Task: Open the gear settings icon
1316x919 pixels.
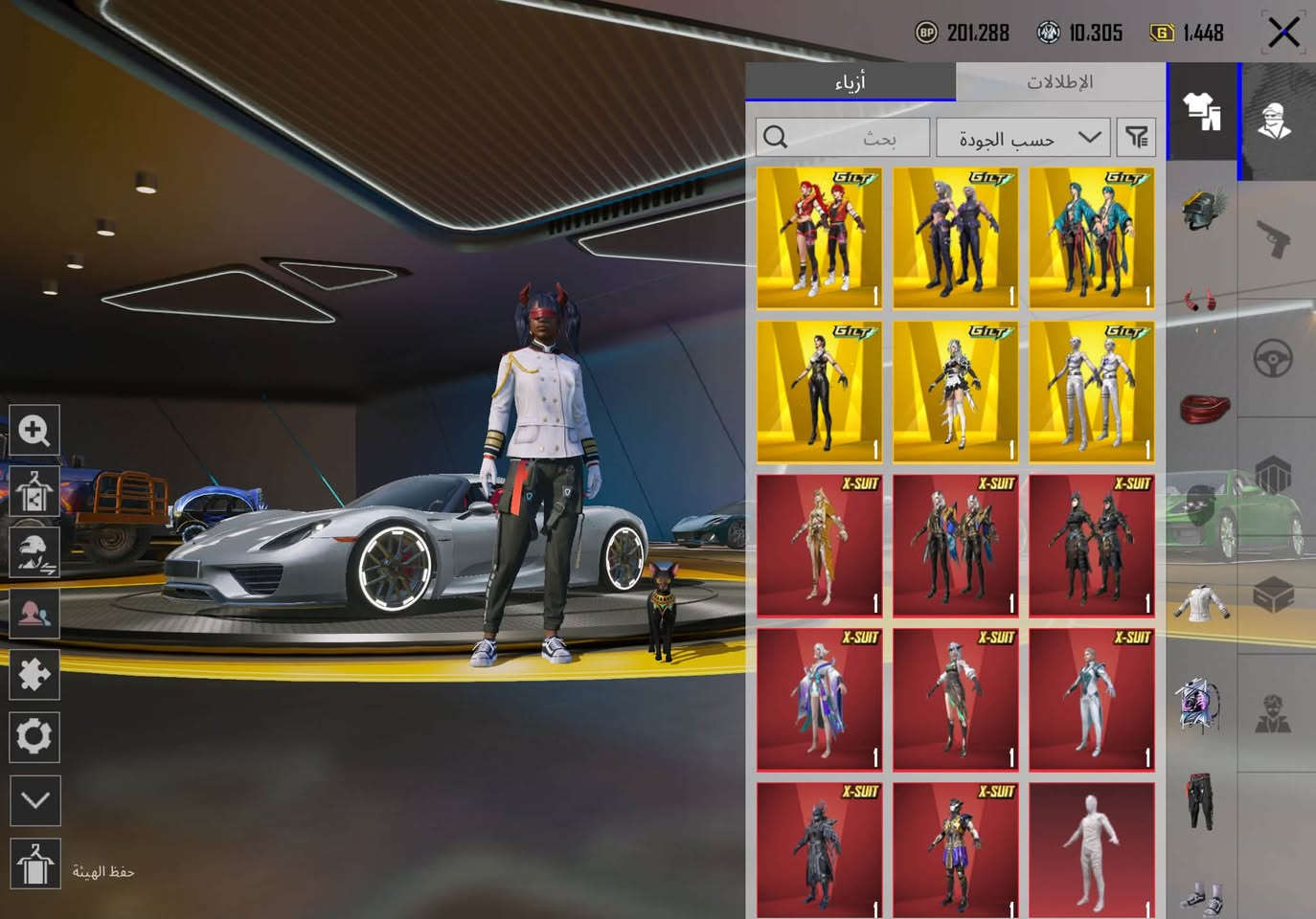Action: click(x=34, y=737)
